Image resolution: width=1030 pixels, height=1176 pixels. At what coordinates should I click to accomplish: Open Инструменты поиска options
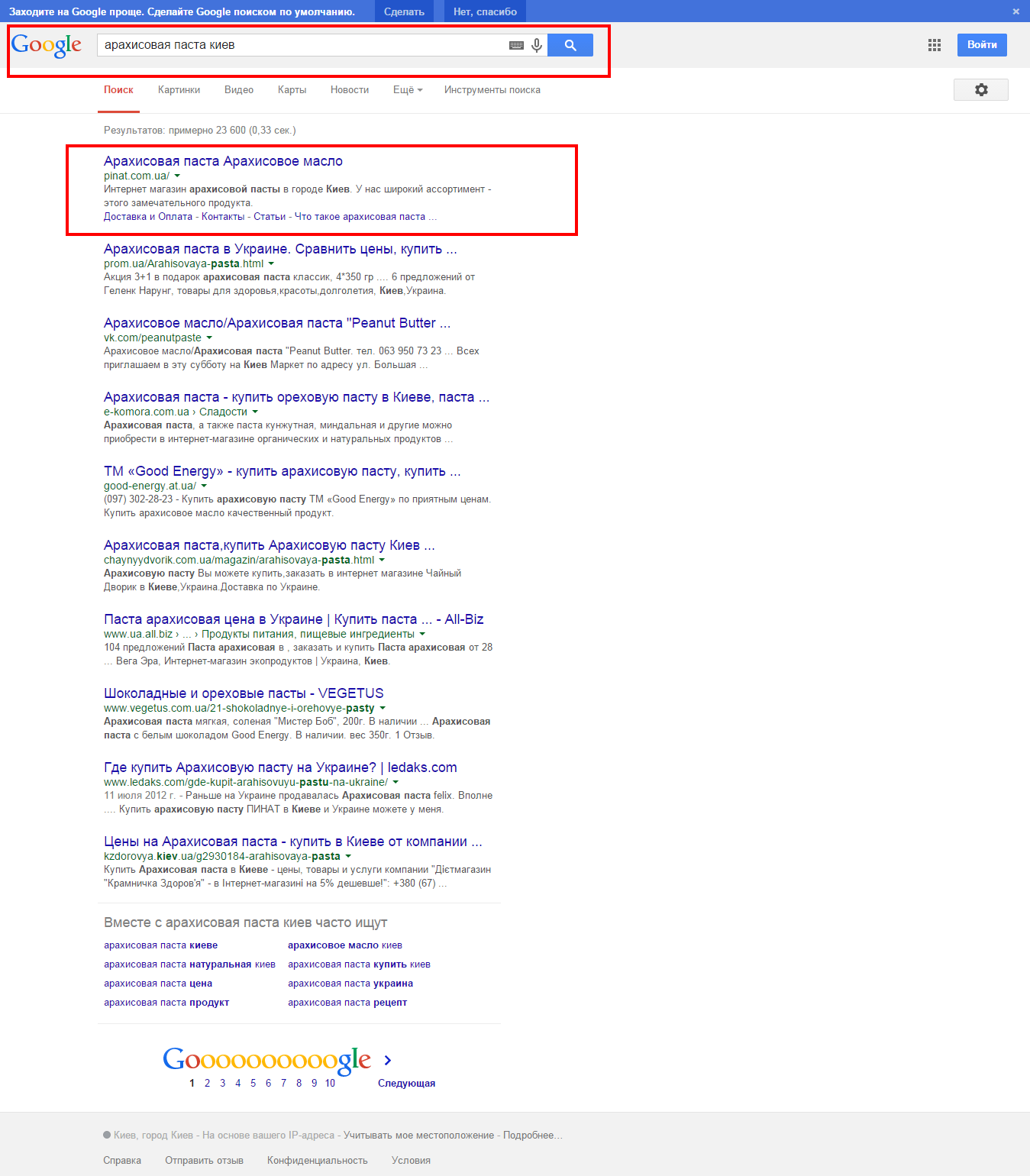(x=492, y=90)
